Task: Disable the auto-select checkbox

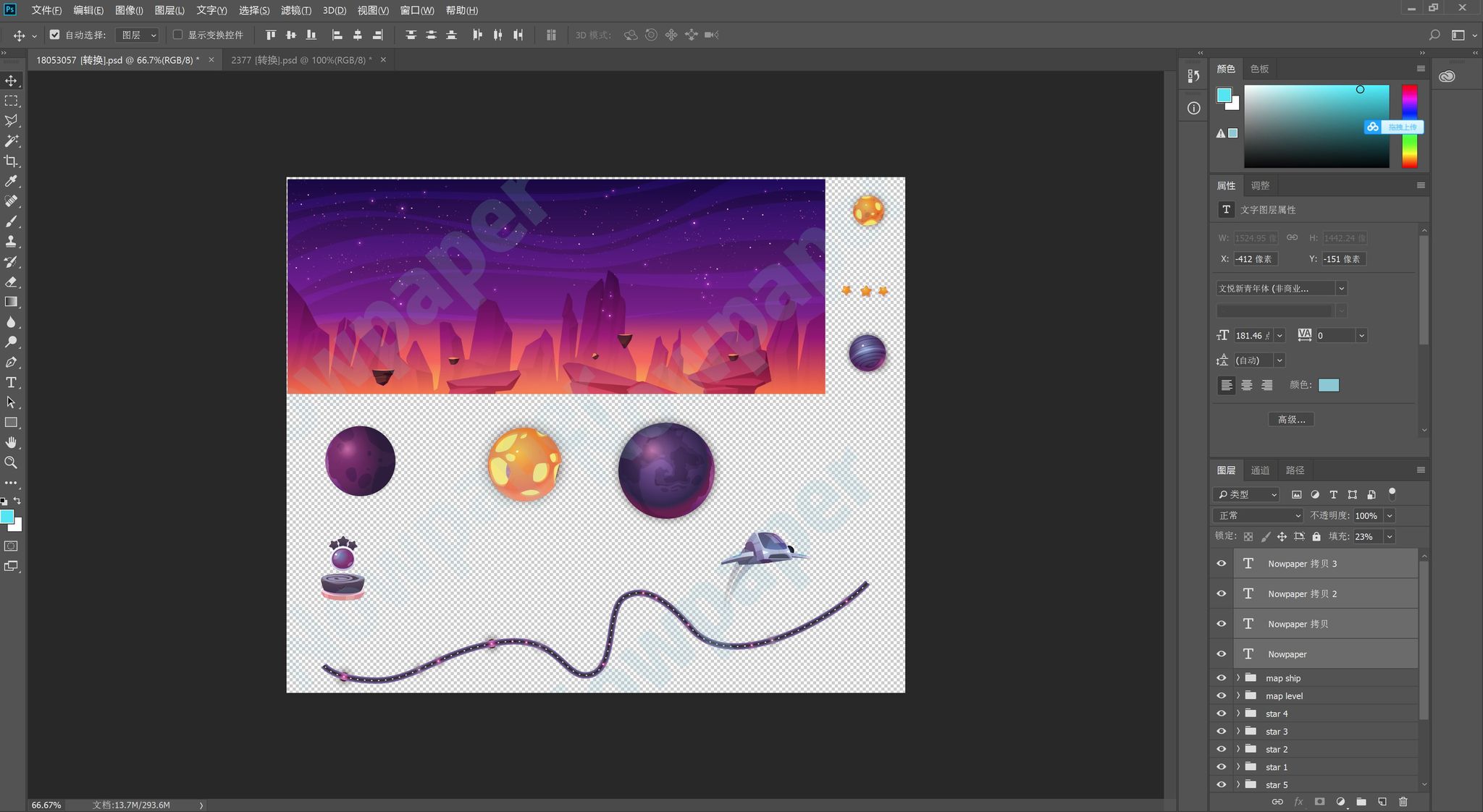Action: point(54,35)
